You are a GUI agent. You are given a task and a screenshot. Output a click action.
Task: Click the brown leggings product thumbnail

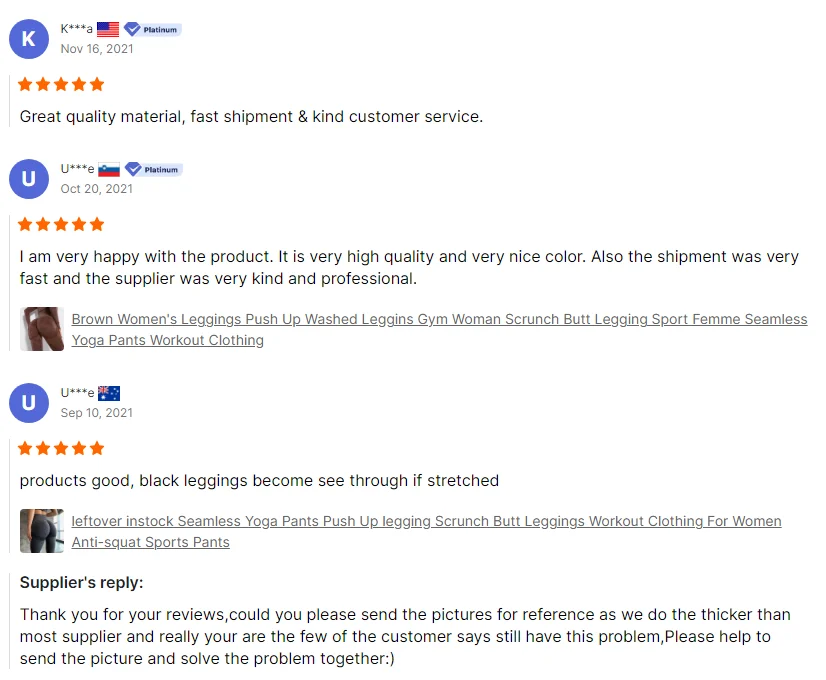(42, 329)
